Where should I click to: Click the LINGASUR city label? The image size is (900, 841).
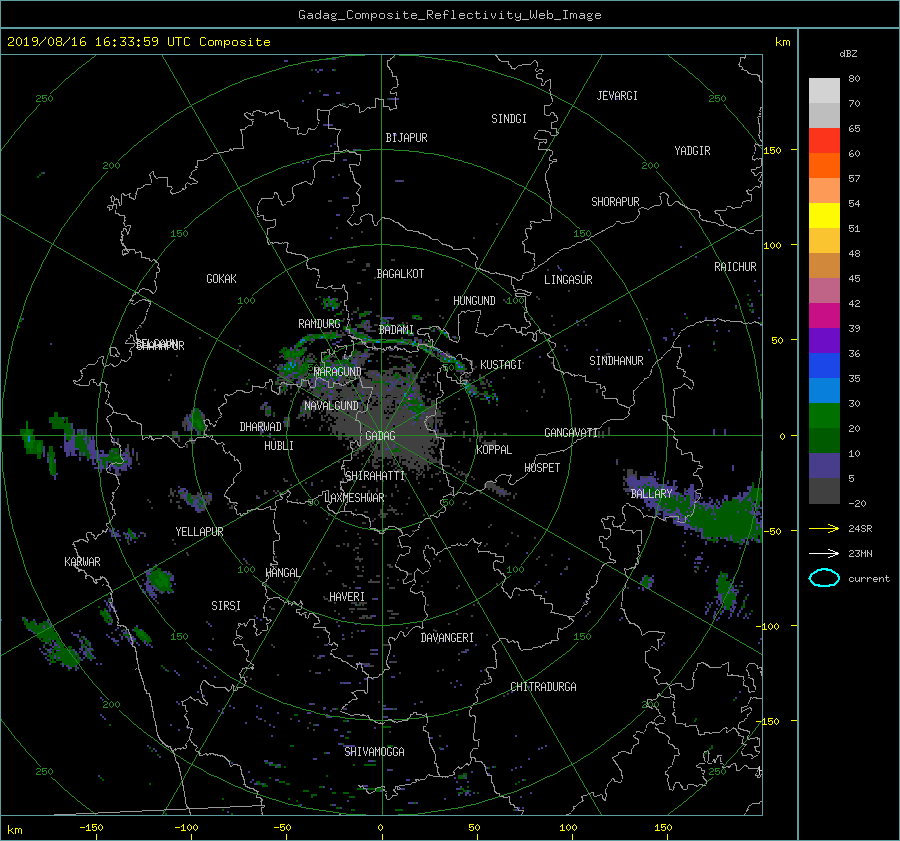click(568, 280)
